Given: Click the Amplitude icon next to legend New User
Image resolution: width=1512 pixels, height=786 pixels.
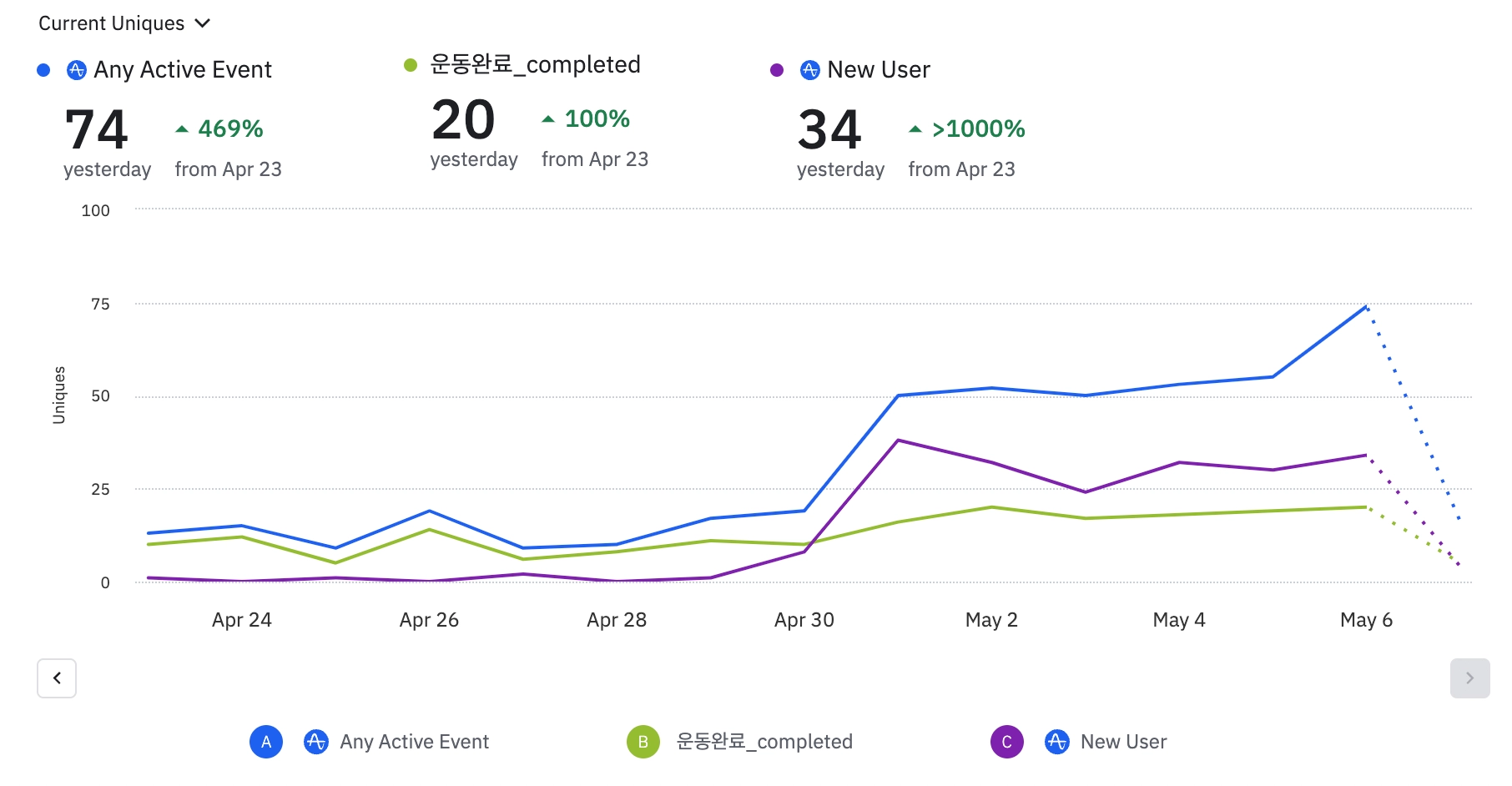Looking at the screenshot, I should (1057, 742).
